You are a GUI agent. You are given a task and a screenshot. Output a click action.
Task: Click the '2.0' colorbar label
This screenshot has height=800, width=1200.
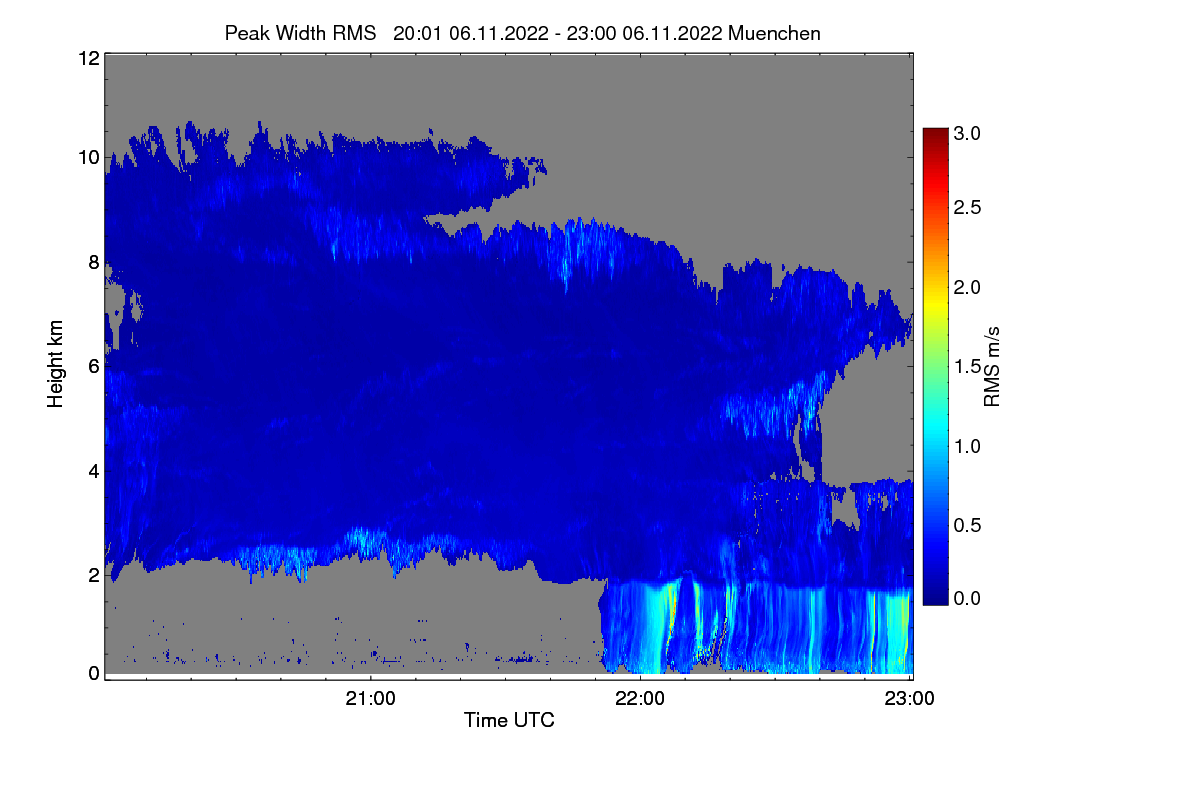pyautogui.click(x=967, y=288)
